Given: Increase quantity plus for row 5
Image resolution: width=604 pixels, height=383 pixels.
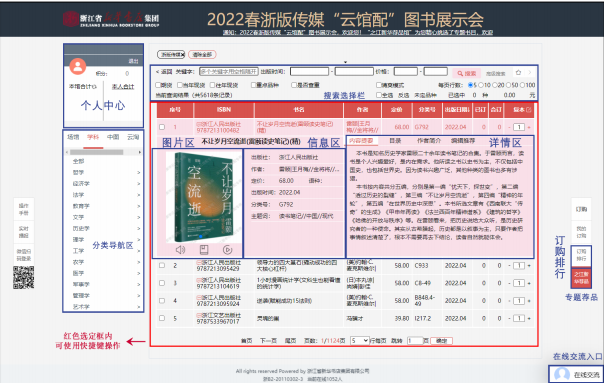Looking at the screenshot, I should 529,318.
